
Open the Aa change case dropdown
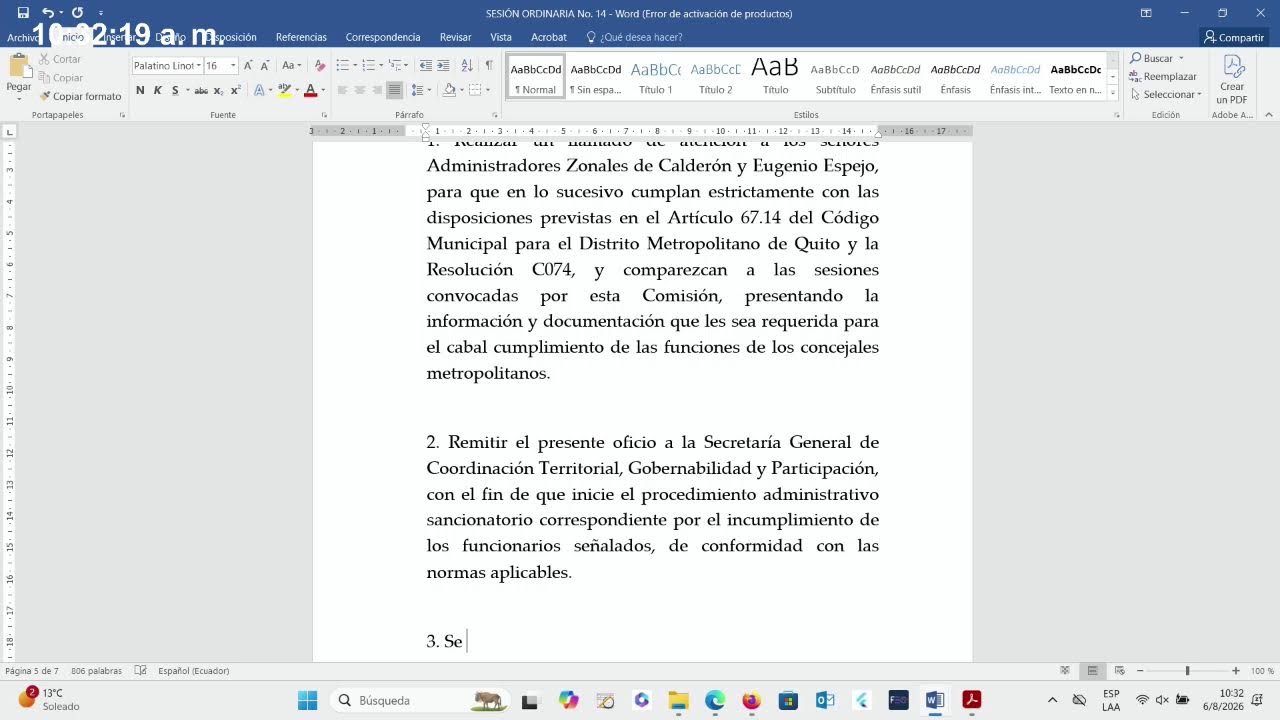point(291,65)
